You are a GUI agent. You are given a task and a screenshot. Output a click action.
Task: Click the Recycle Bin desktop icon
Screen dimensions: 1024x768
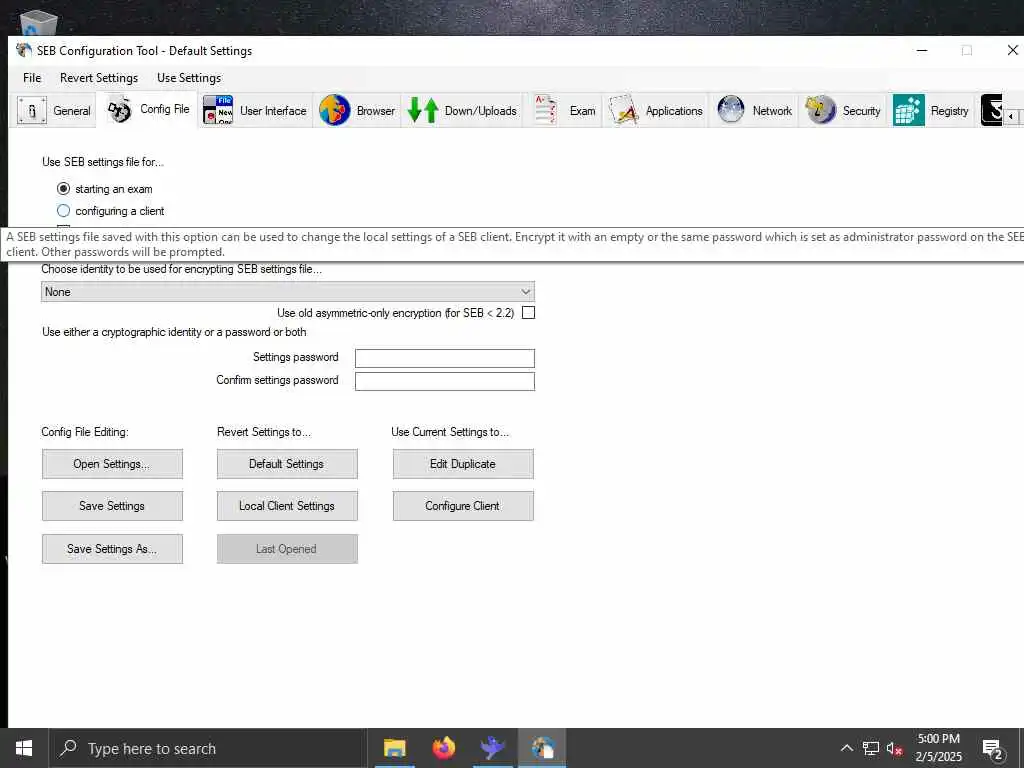[39, 24]
